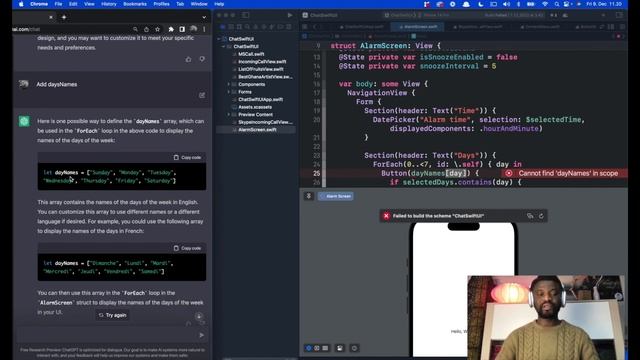Copy code of the French dayNames array
The image size is (640, 360).
pos(187,248)
